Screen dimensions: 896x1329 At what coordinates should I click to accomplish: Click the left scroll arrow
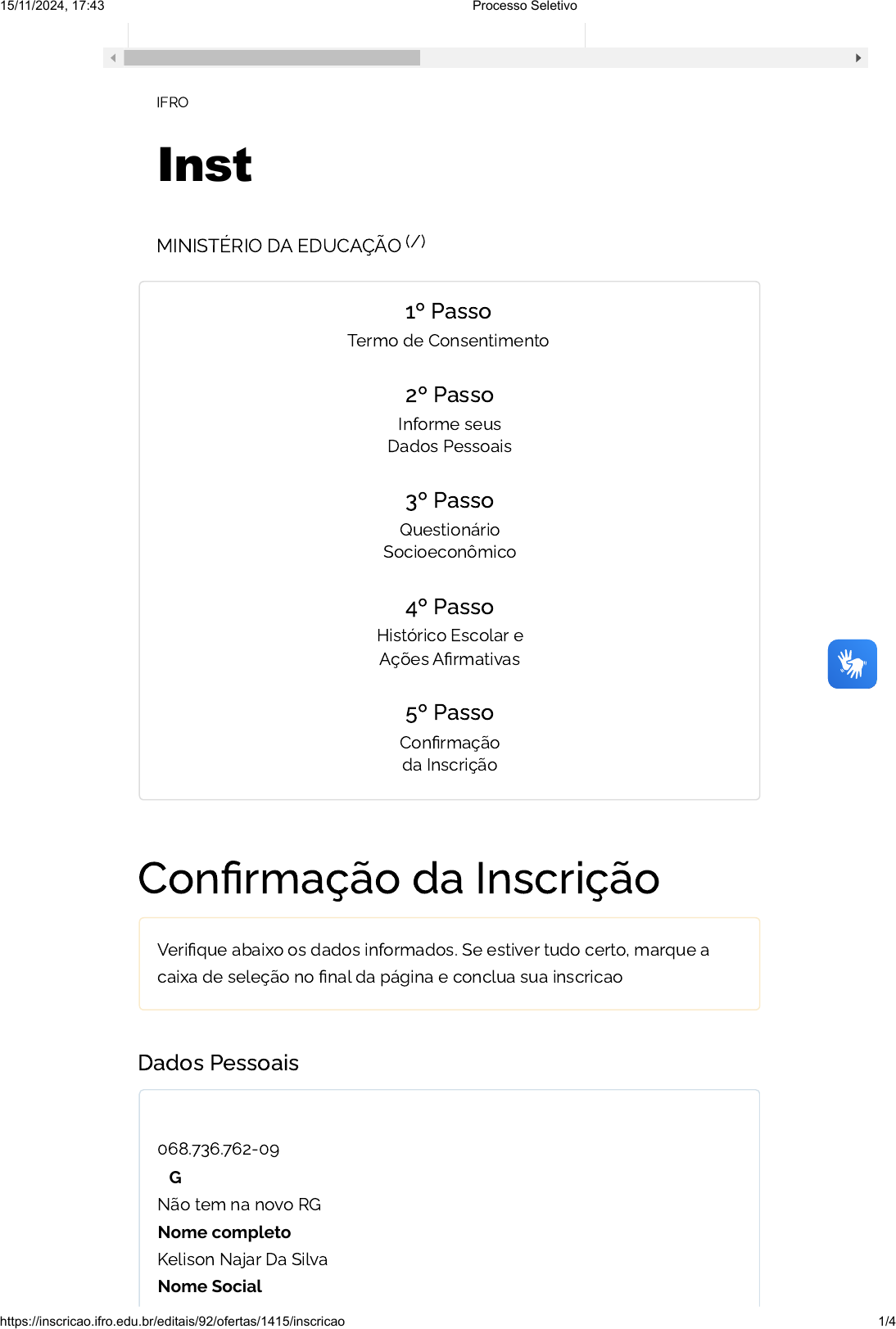pos(113,58)
